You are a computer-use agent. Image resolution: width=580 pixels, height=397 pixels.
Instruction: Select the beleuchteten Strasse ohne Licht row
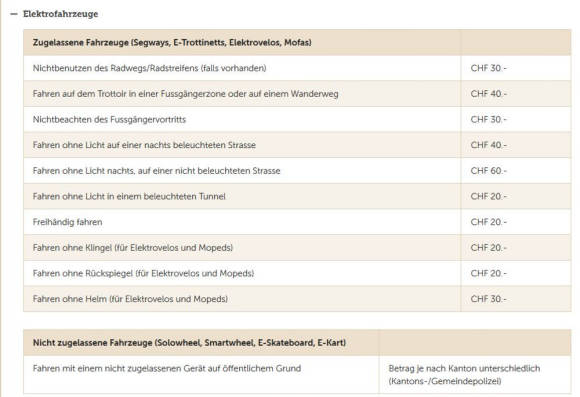coord(297,145)
